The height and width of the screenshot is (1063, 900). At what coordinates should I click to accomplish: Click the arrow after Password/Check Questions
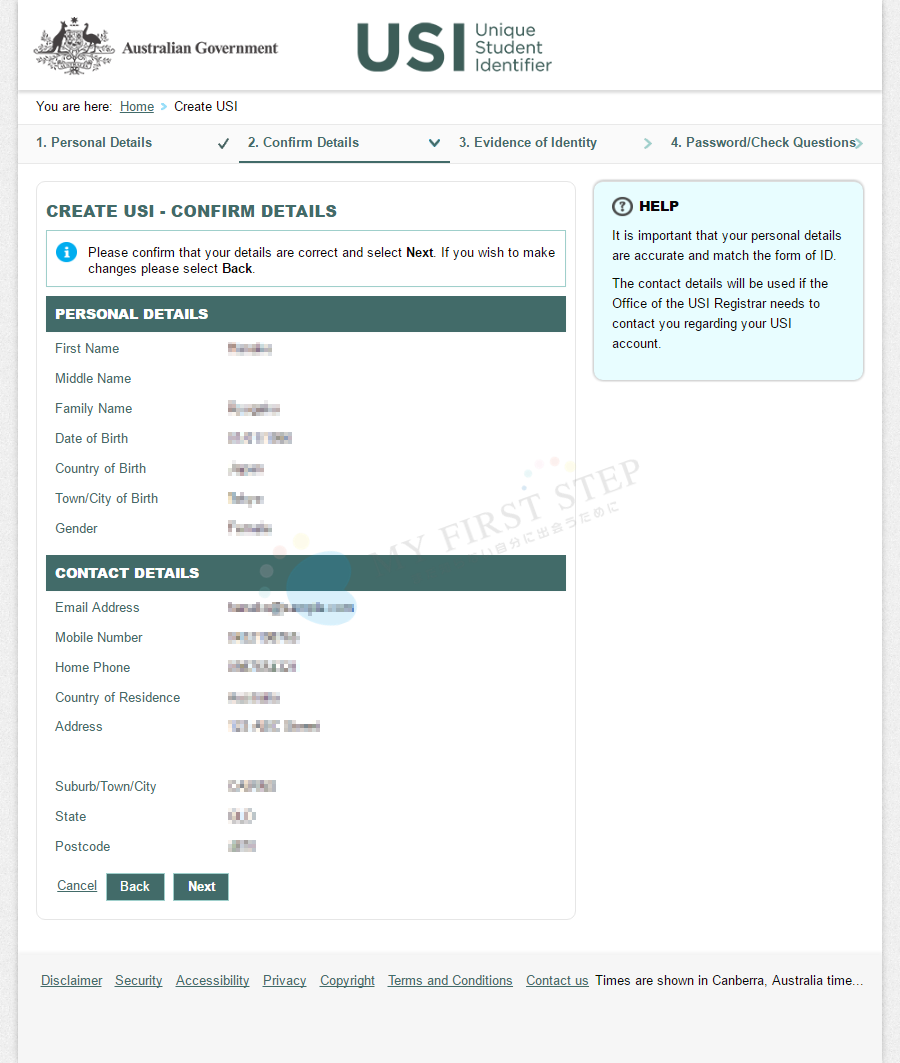[x=859, y=143]
